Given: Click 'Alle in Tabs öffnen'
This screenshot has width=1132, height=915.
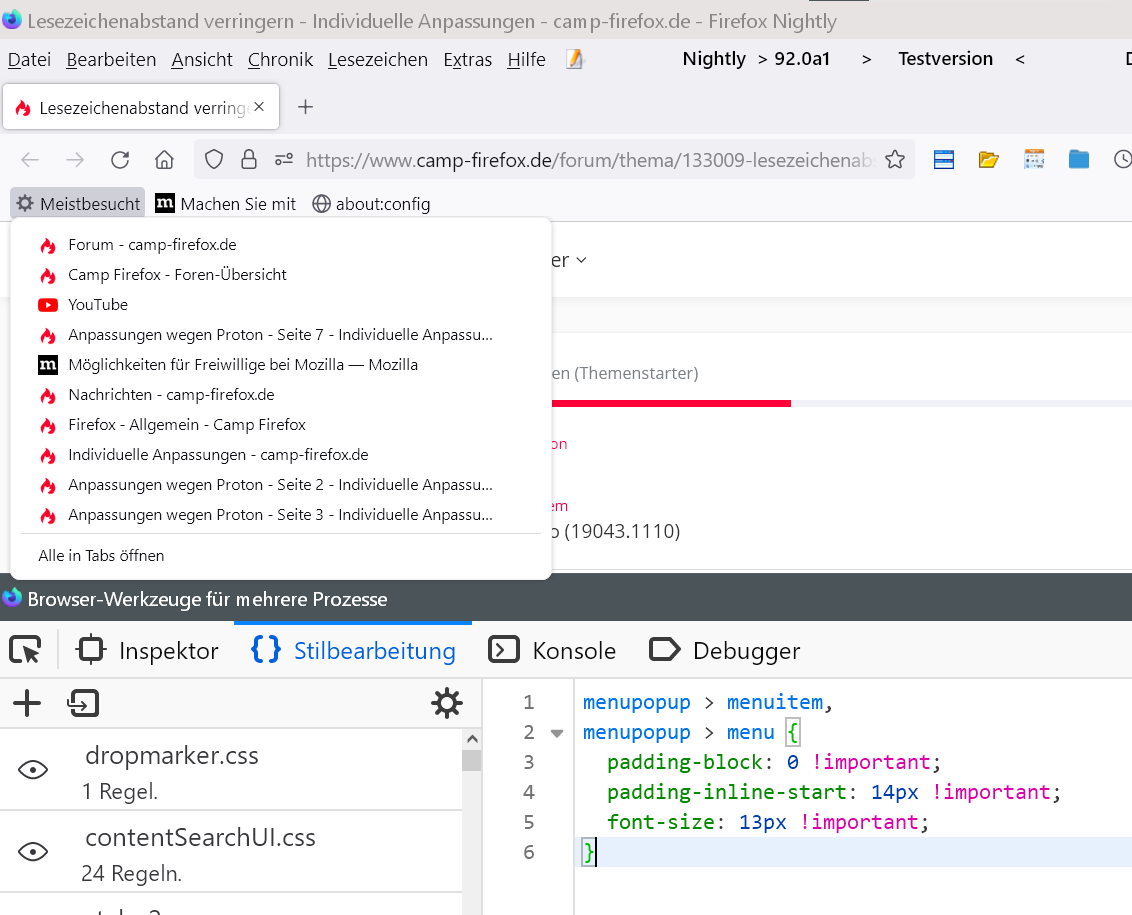Looking at the screenshot, I should point(101,555).
